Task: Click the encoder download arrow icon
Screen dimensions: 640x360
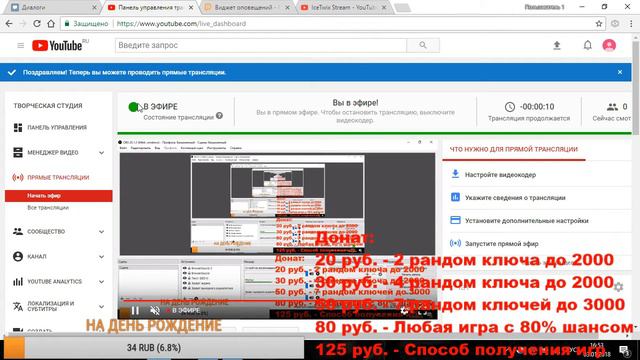Action: click(x=455, y=174)
